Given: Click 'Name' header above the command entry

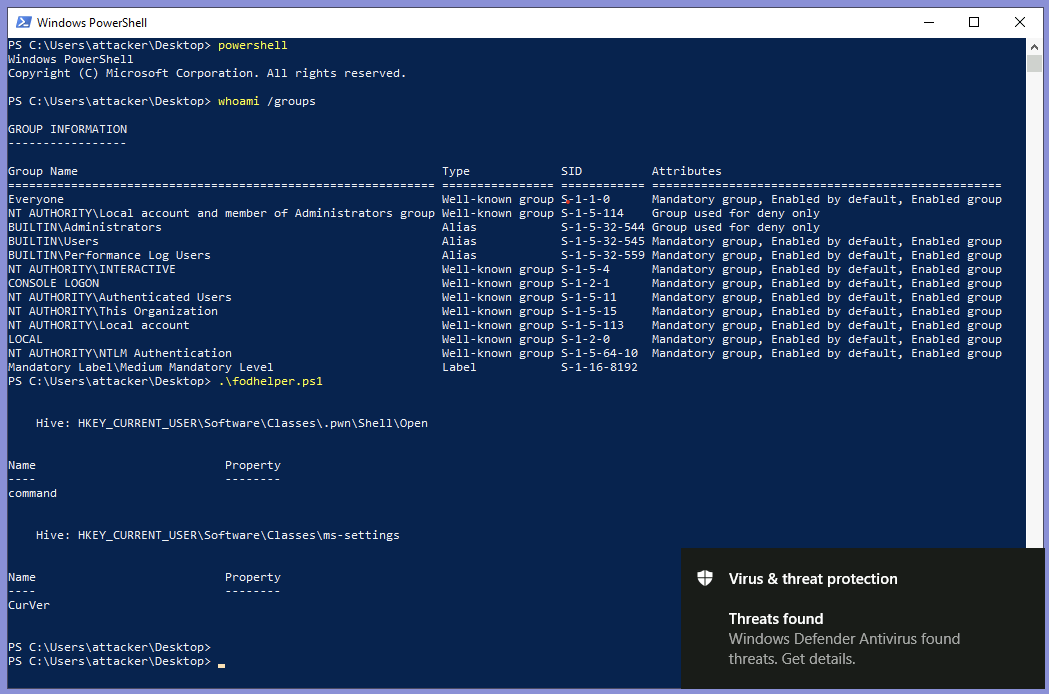Looking at the screenshot, I should tap(22, 465).
